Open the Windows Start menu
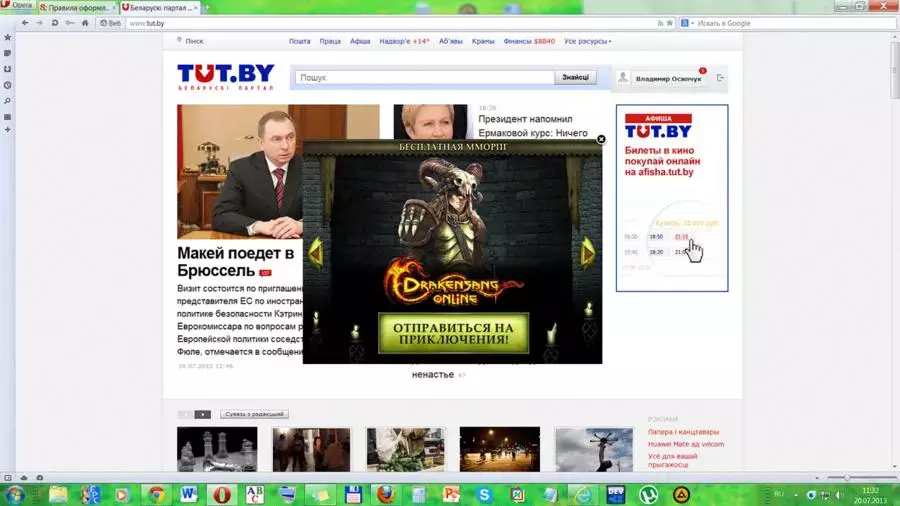Screen dimensions: 900x506 (14, 495)
